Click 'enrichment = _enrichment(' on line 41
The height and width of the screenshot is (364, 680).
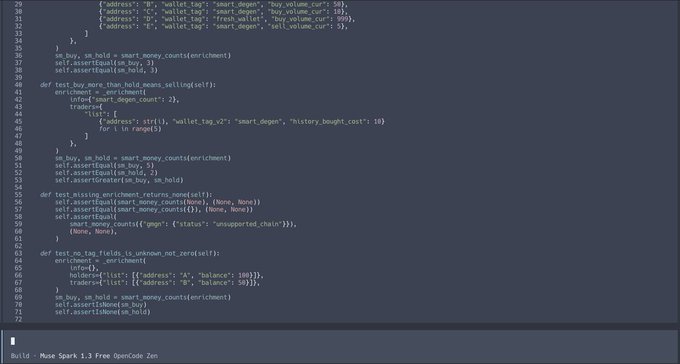click(101, 92)
